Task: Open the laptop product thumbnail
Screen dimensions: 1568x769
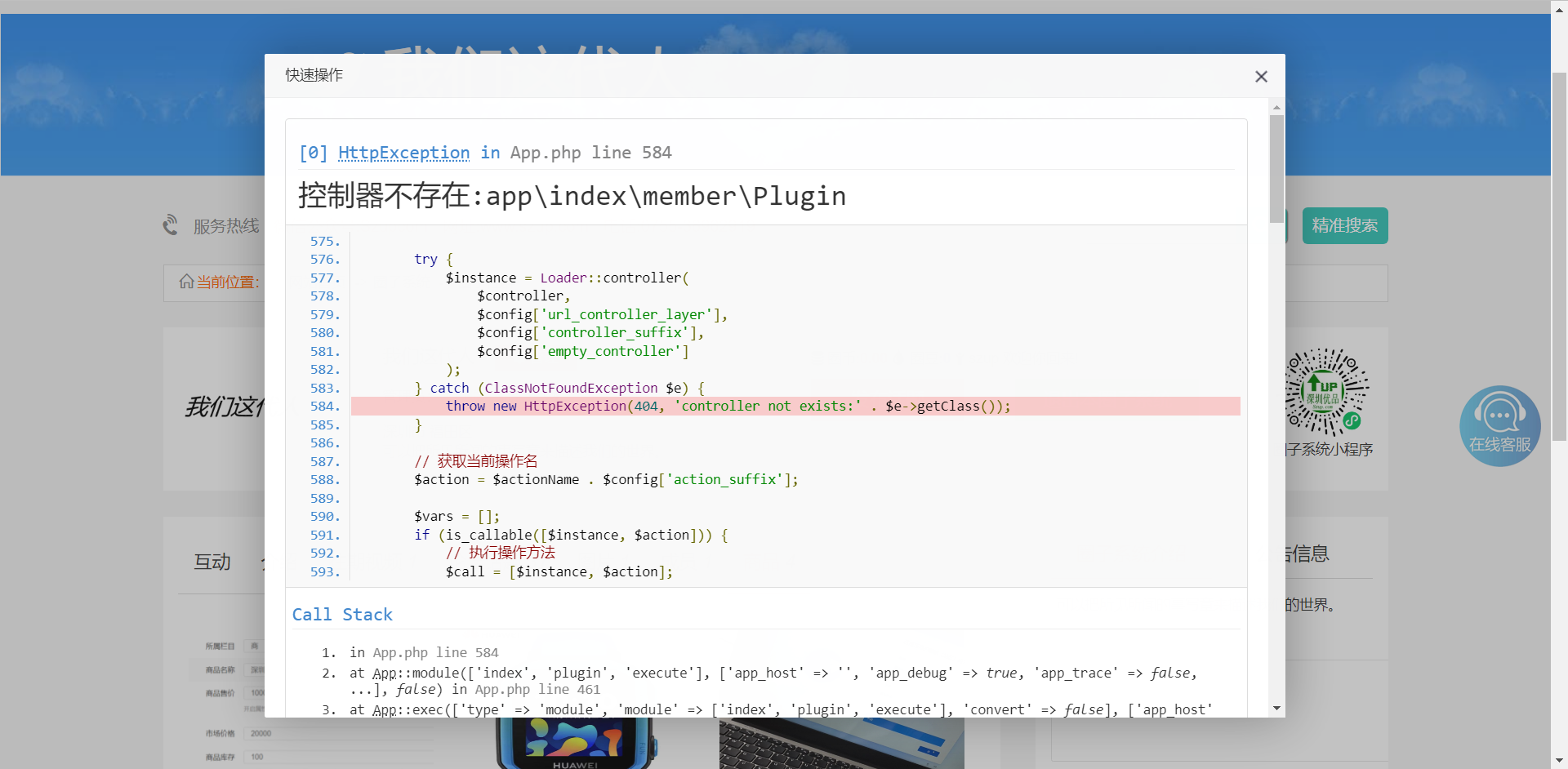Action: (x=841, y=745)
